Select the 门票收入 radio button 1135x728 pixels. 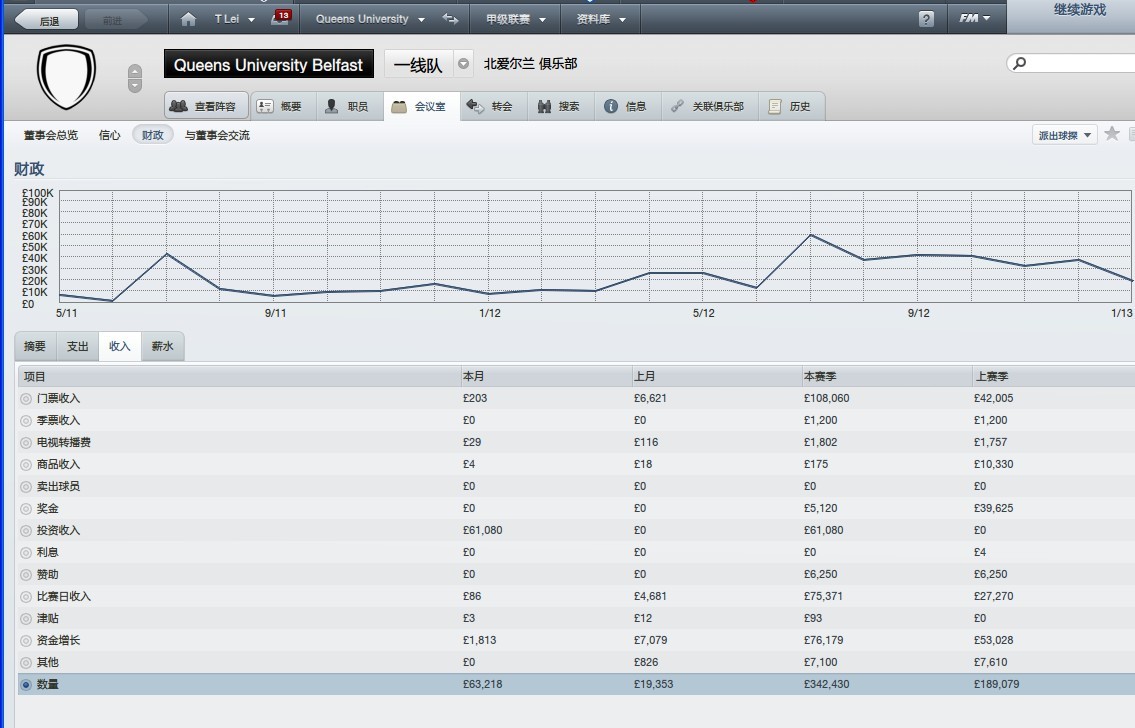26,399
